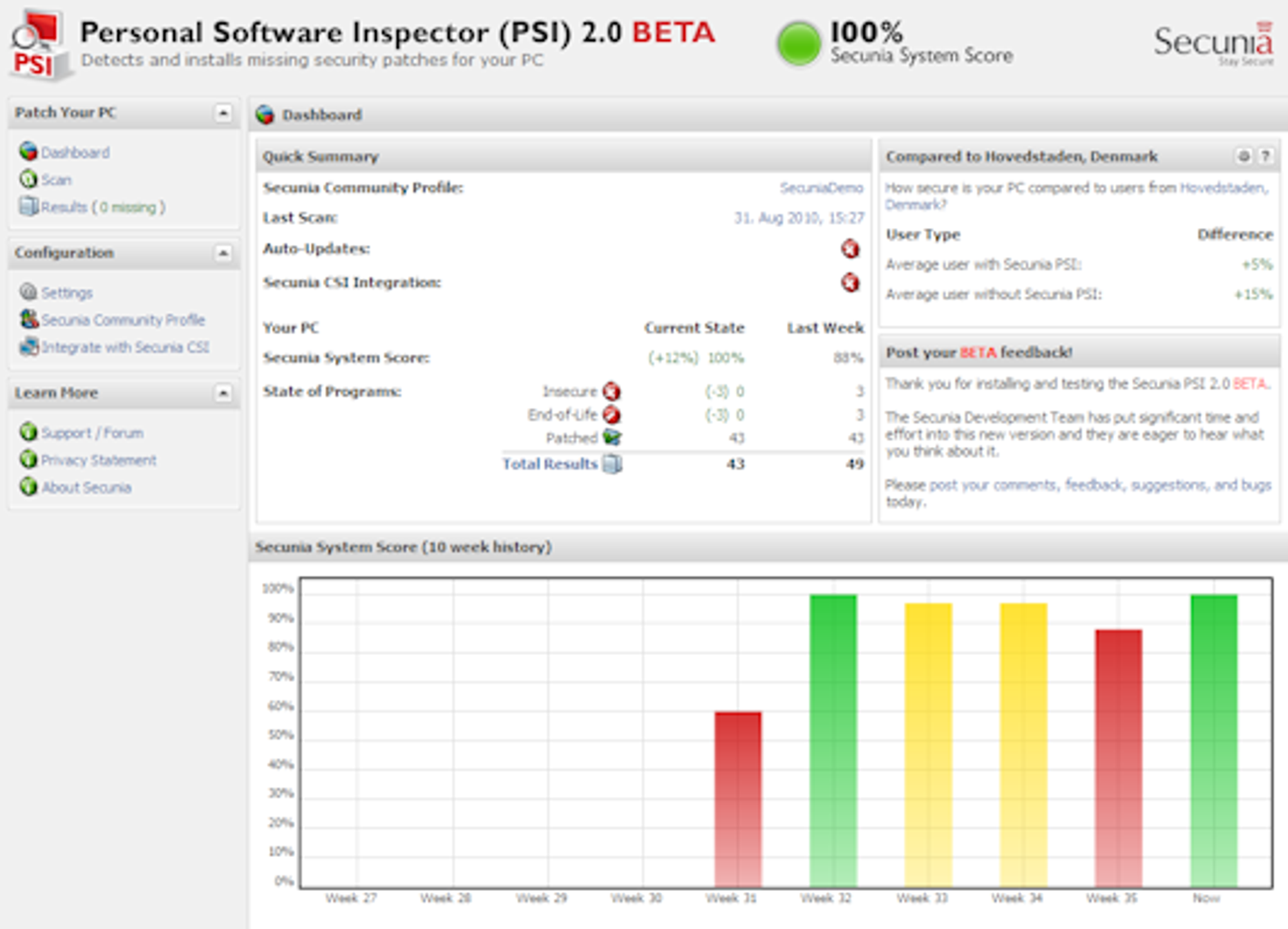This screenshot has width=1288, height=929.
Task: Click the Total Results list icon
Action: click(612, 464)
